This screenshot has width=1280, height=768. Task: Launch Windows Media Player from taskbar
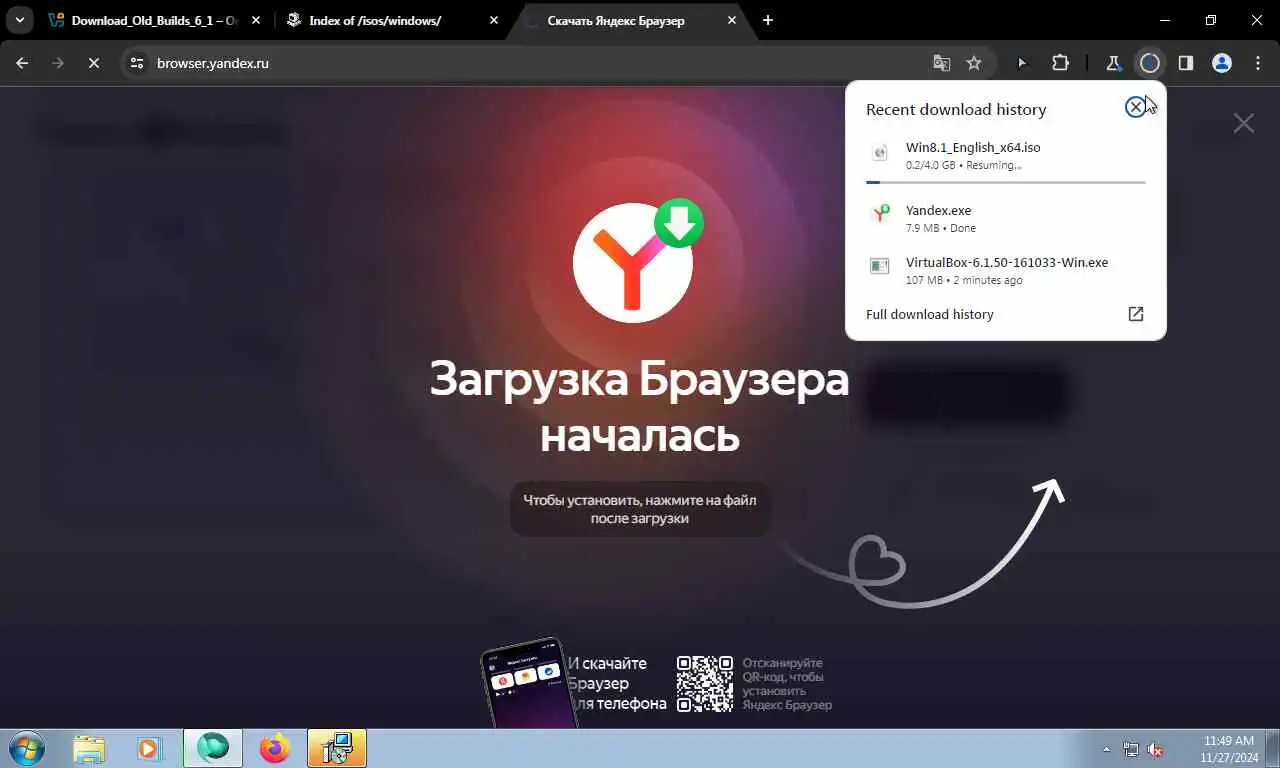(x=148, y=748)
